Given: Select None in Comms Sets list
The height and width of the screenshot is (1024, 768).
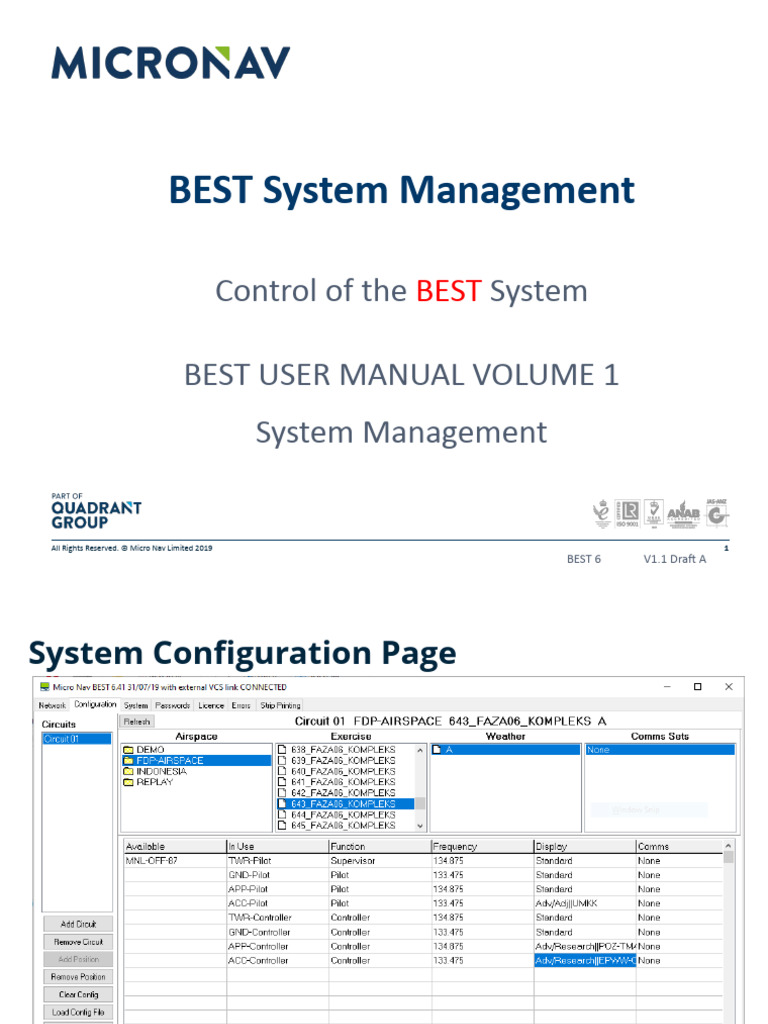Looking at the screenshot, I should [660, 750].
